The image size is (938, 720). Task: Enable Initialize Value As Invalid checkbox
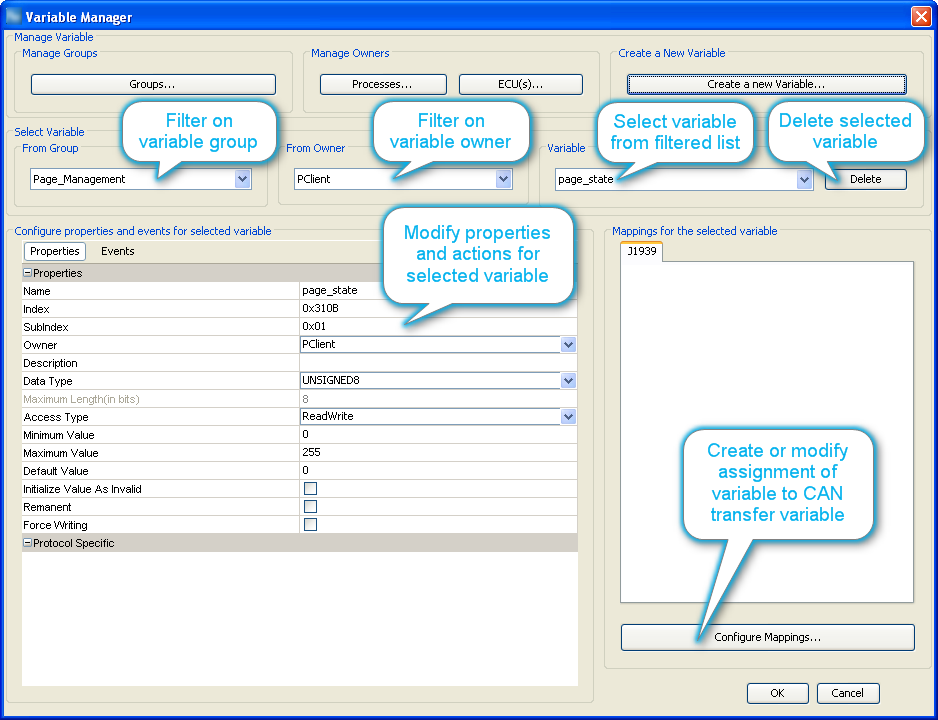coord(310,489)
